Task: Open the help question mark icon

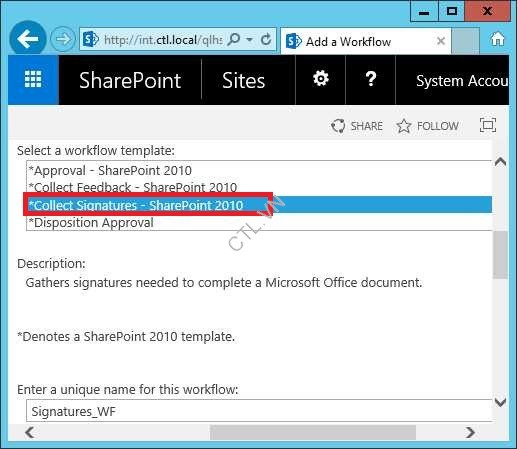Action: tap(371, 79)
